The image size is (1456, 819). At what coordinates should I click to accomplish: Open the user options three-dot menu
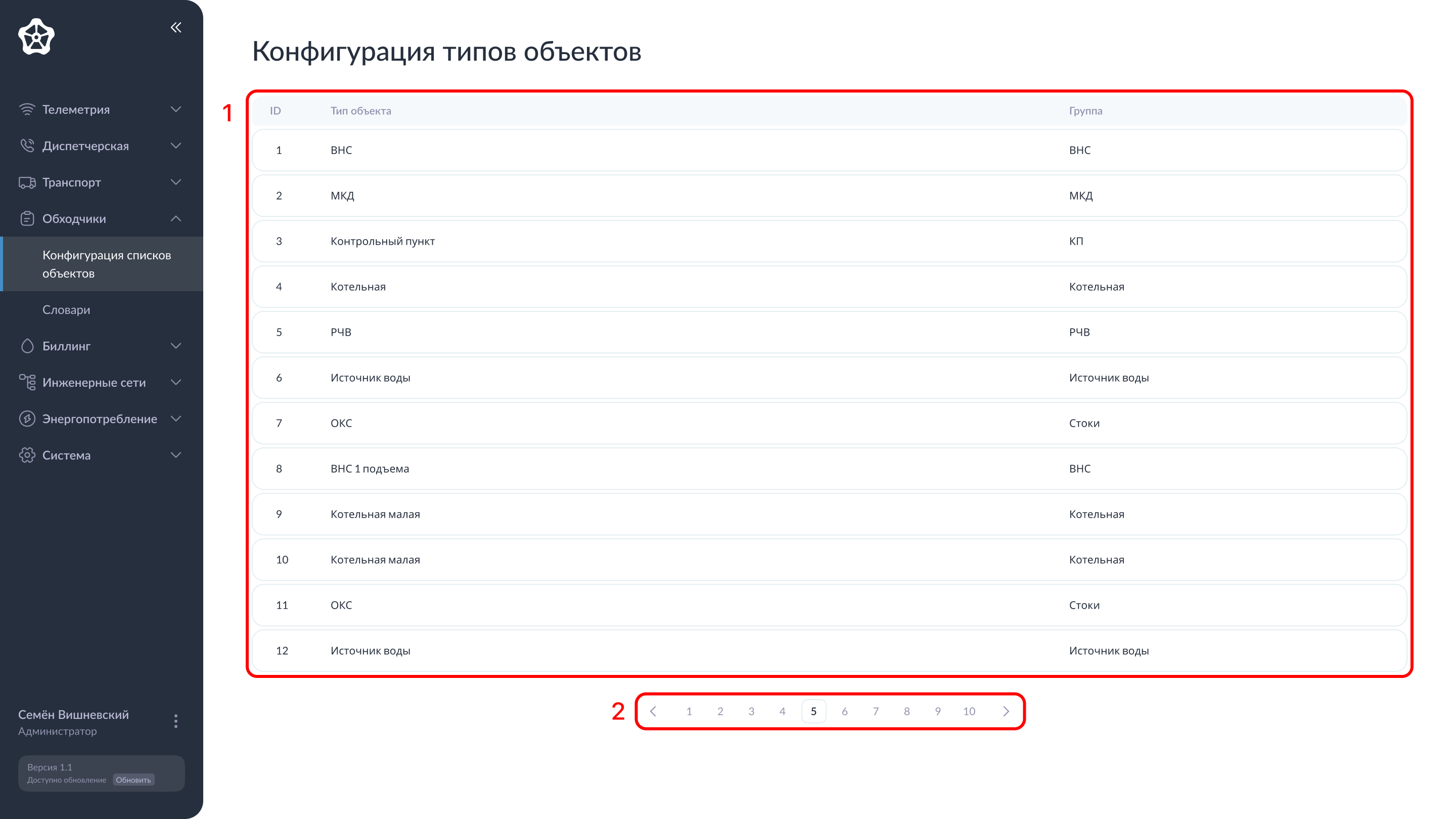tap(176, 721)
